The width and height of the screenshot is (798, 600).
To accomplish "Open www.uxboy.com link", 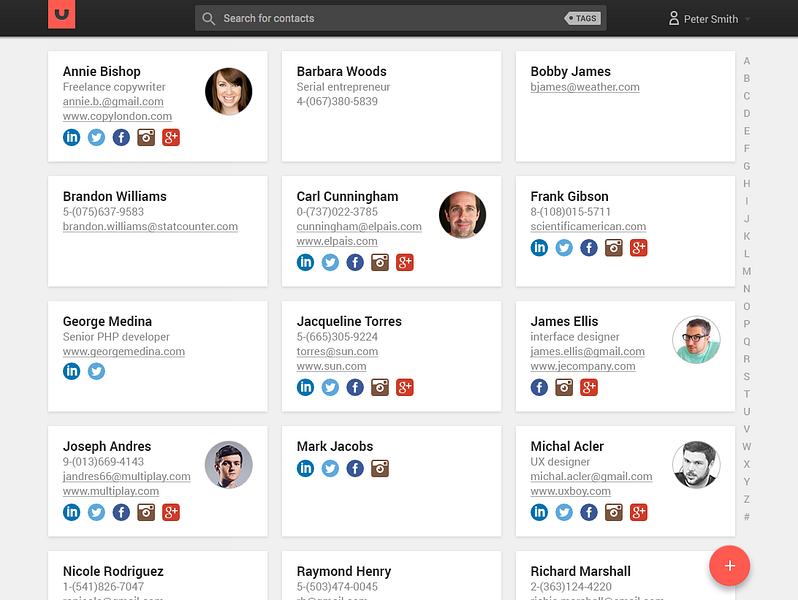I will [571, 491].
